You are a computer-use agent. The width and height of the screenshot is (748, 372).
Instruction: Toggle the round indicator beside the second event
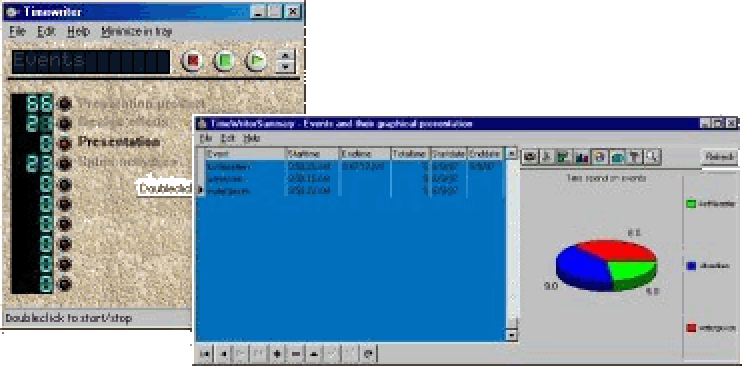[x=65, y=124]
